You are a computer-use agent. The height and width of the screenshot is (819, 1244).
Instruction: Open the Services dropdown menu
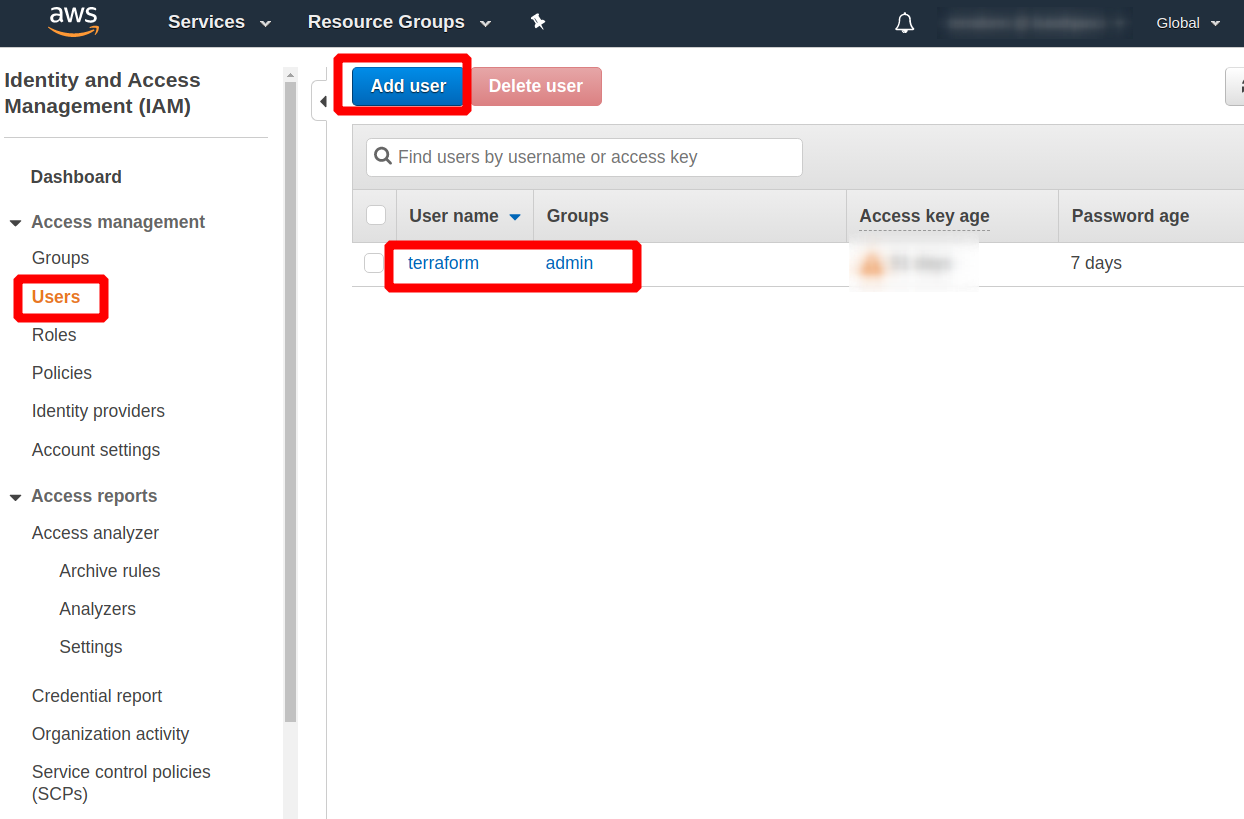coord(219,22)
